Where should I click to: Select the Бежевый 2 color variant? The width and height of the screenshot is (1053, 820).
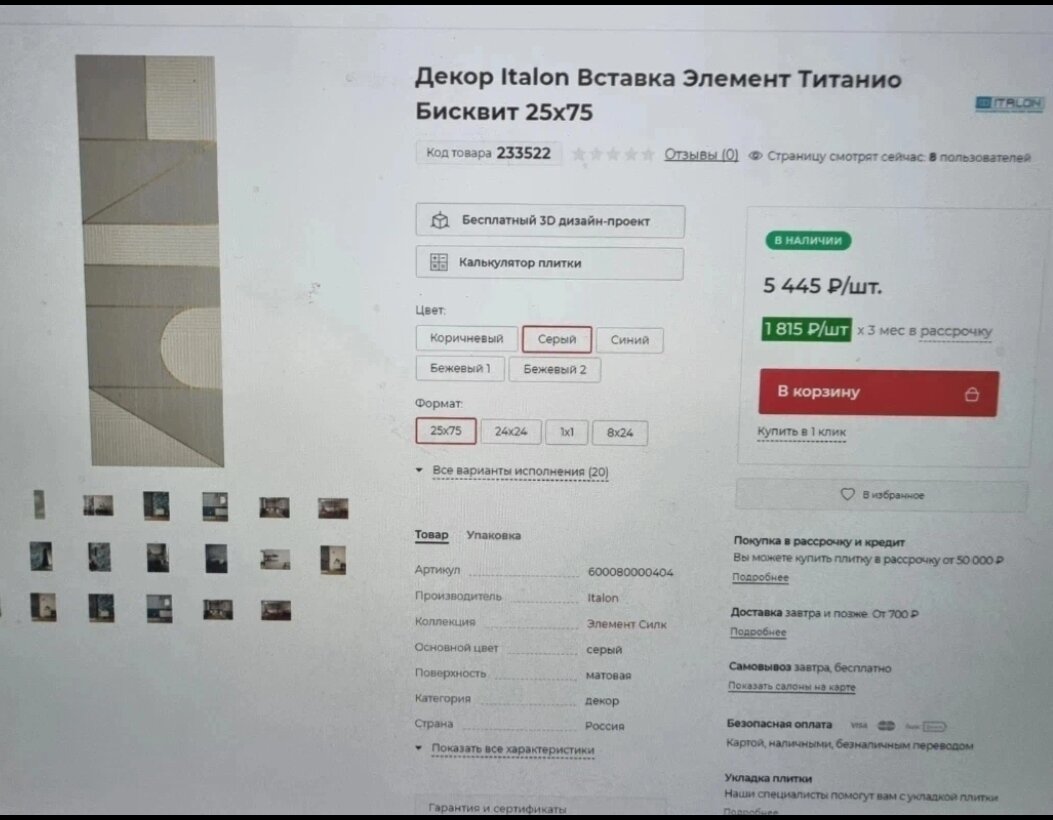pyautogui.click(x=555, y=369)
